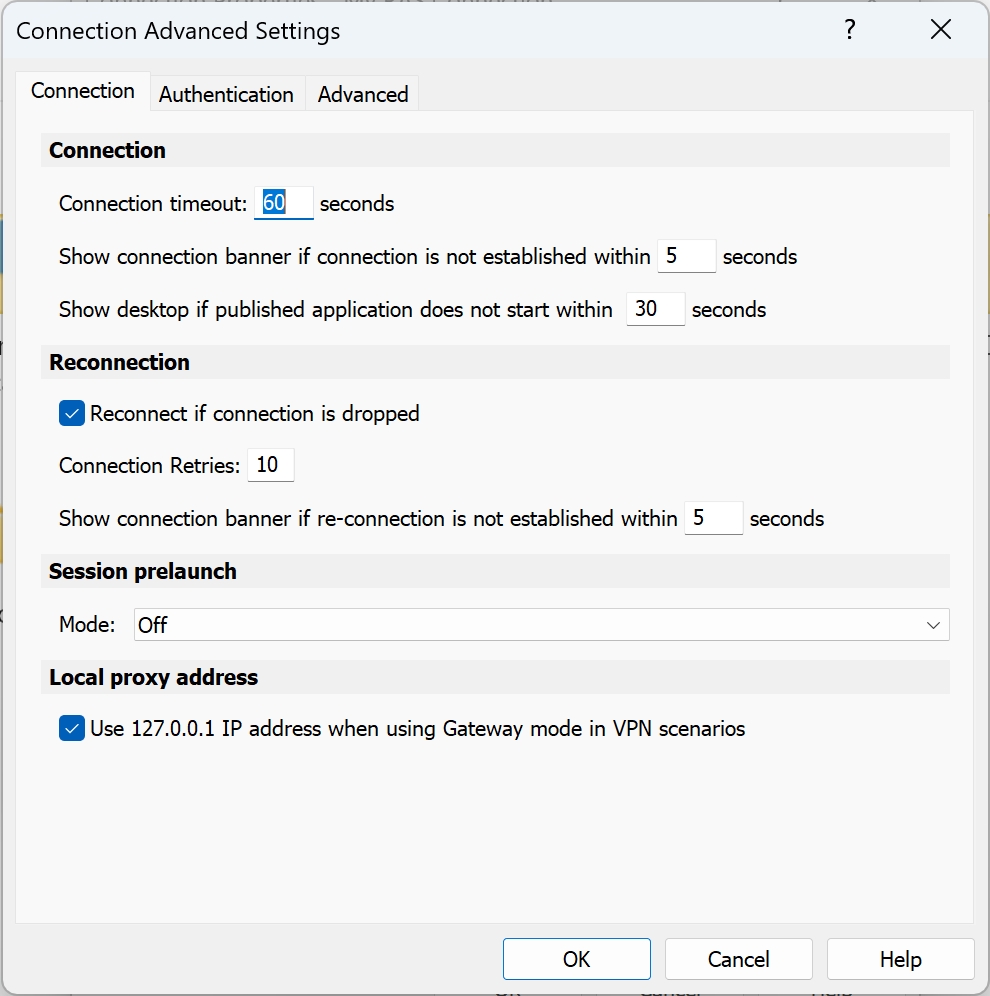
Task: Click the Connection Retries input box
Action: point(270,465)
